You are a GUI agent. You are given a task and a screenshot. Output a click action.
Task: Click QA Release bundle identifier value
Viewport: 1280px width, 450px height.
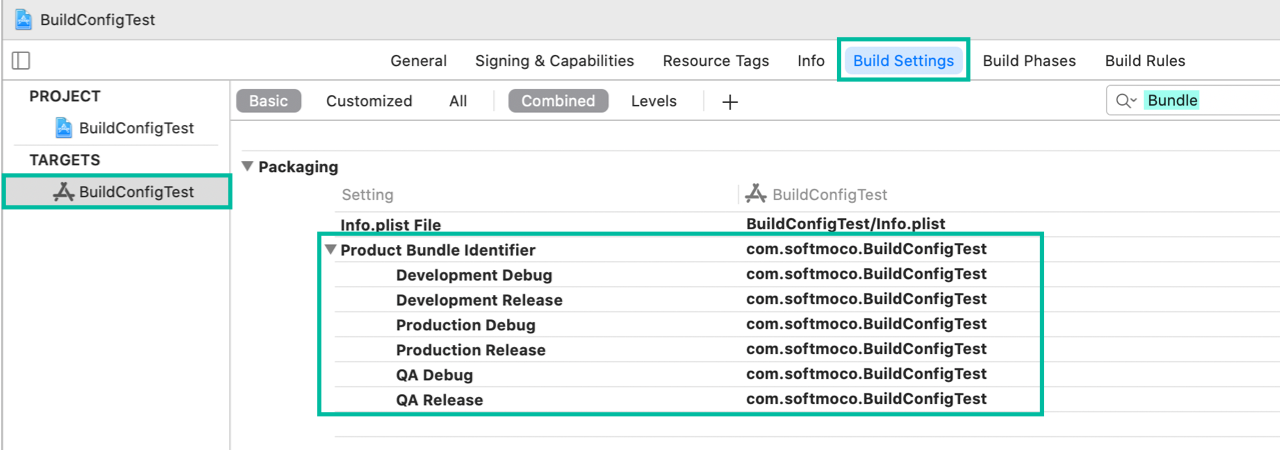tap(866, 399)
